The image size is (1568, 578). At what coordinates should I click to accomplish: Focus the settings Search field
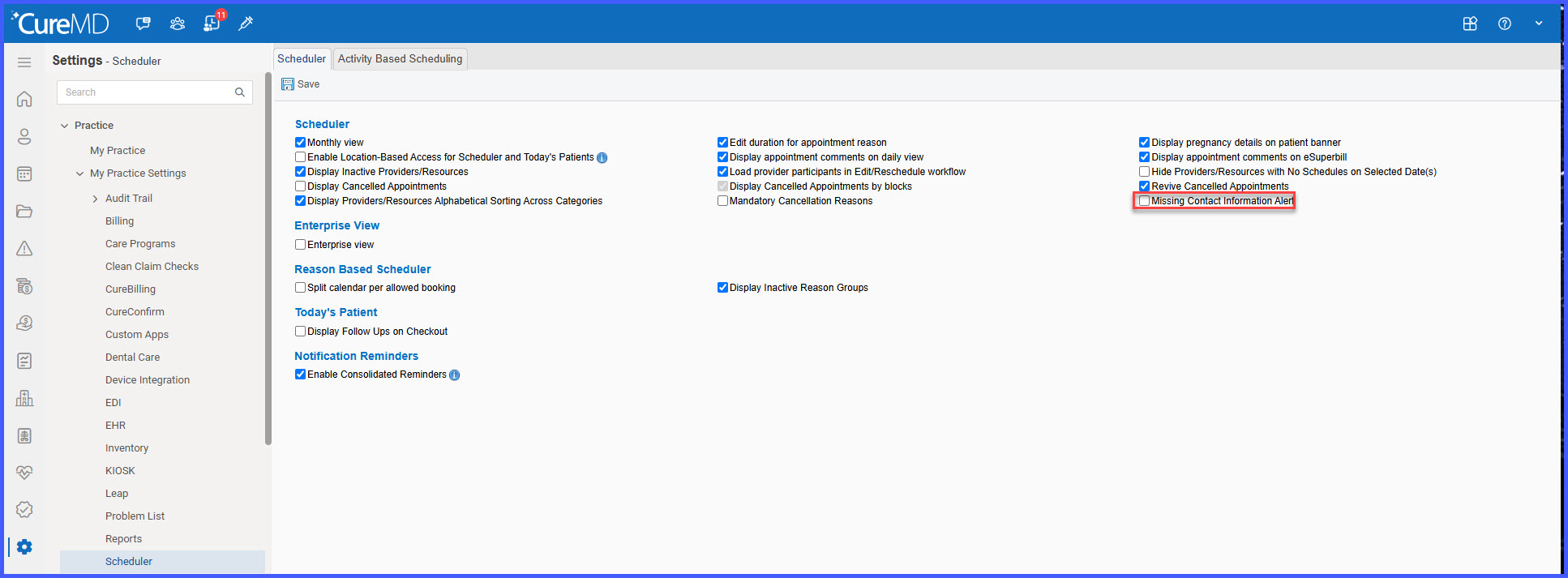point(155,92)
